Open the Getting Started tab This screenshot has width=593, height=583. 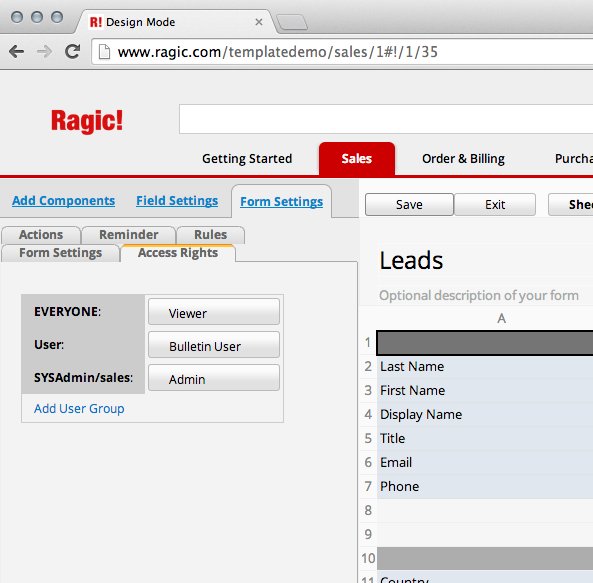point(247,159)
